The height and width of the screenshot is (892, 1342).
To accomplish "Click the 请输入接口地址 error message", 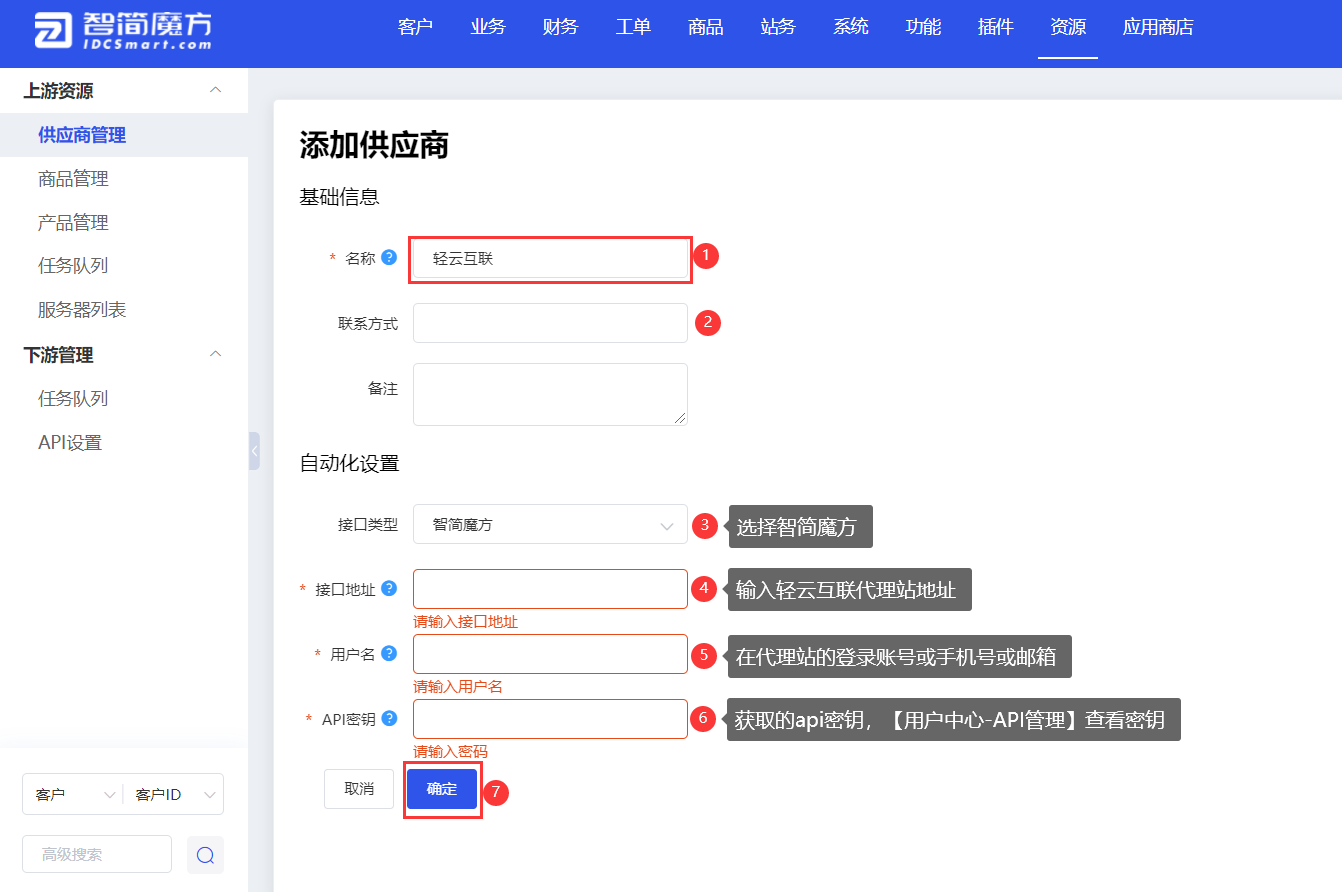I will coord(466,622).
